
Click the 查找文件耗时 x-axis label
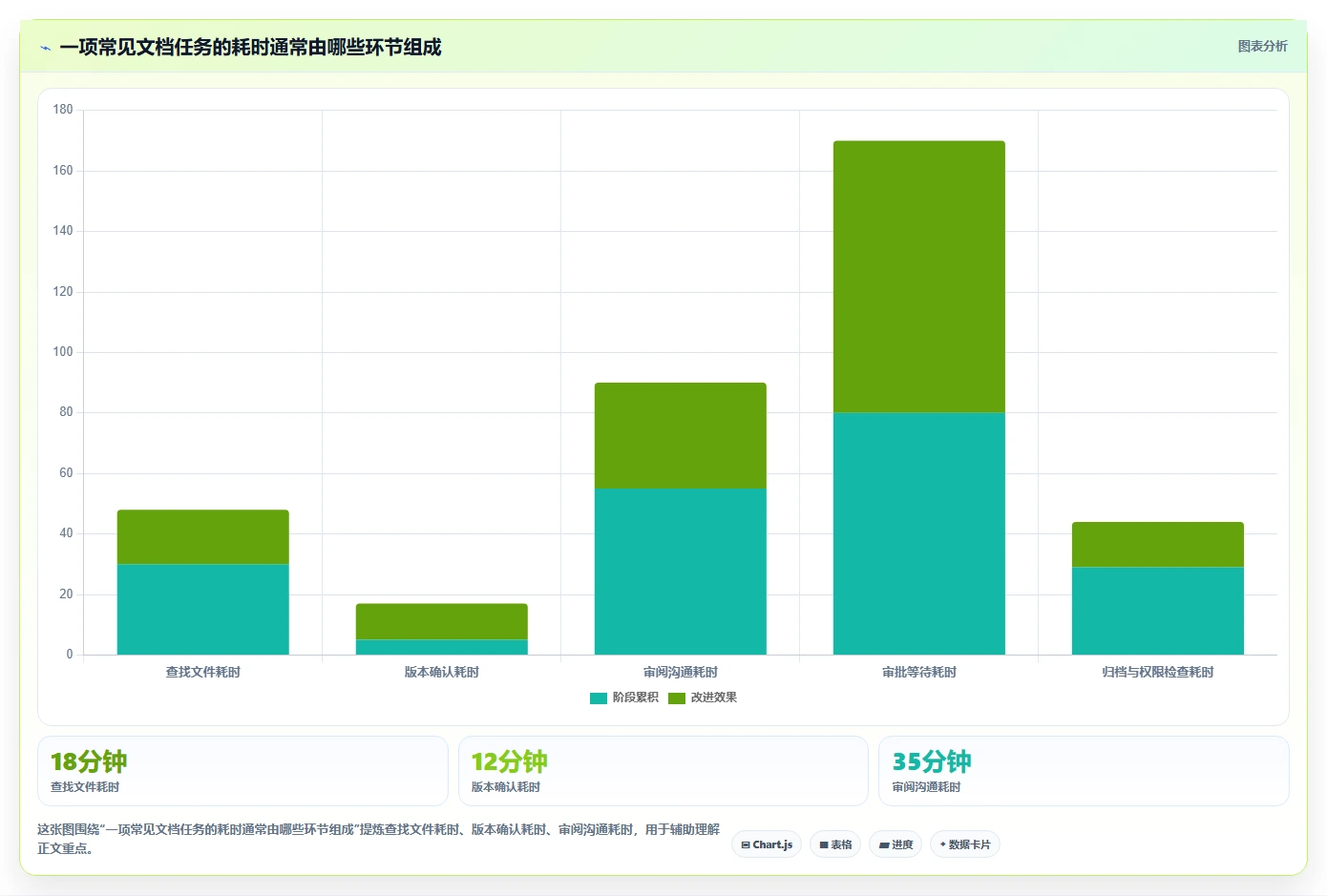203,672
